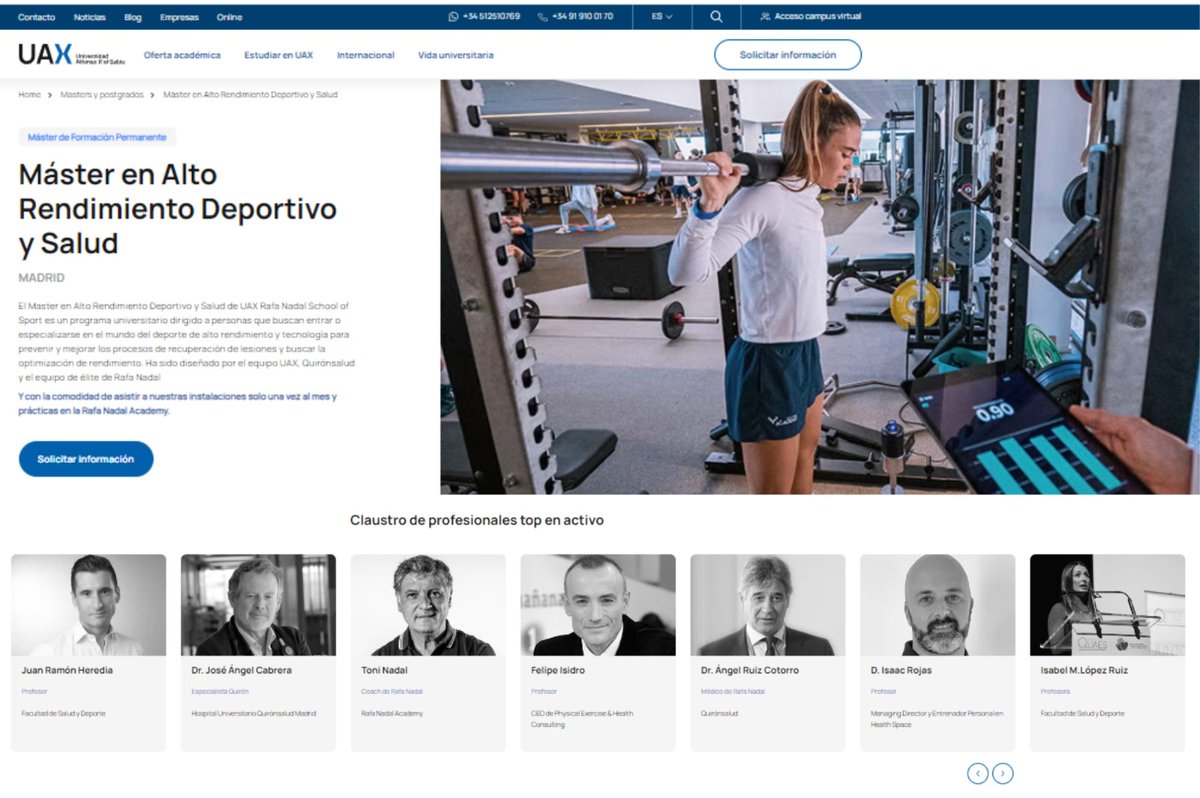Screen dimensions: 1200x798
Task: Open Estudiar en UAX menu
Action: point(278,55)
